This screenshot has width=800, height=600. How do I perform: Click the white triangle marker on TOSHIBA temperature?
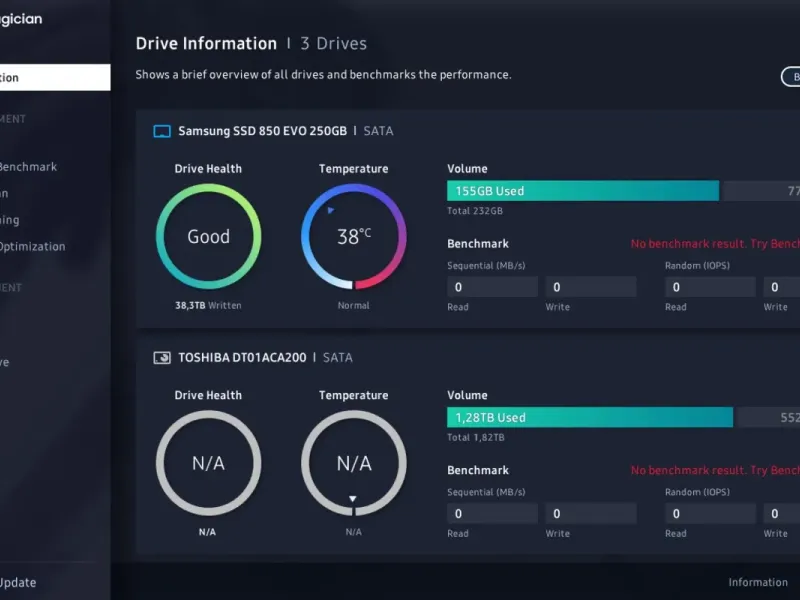coord(353,498)
